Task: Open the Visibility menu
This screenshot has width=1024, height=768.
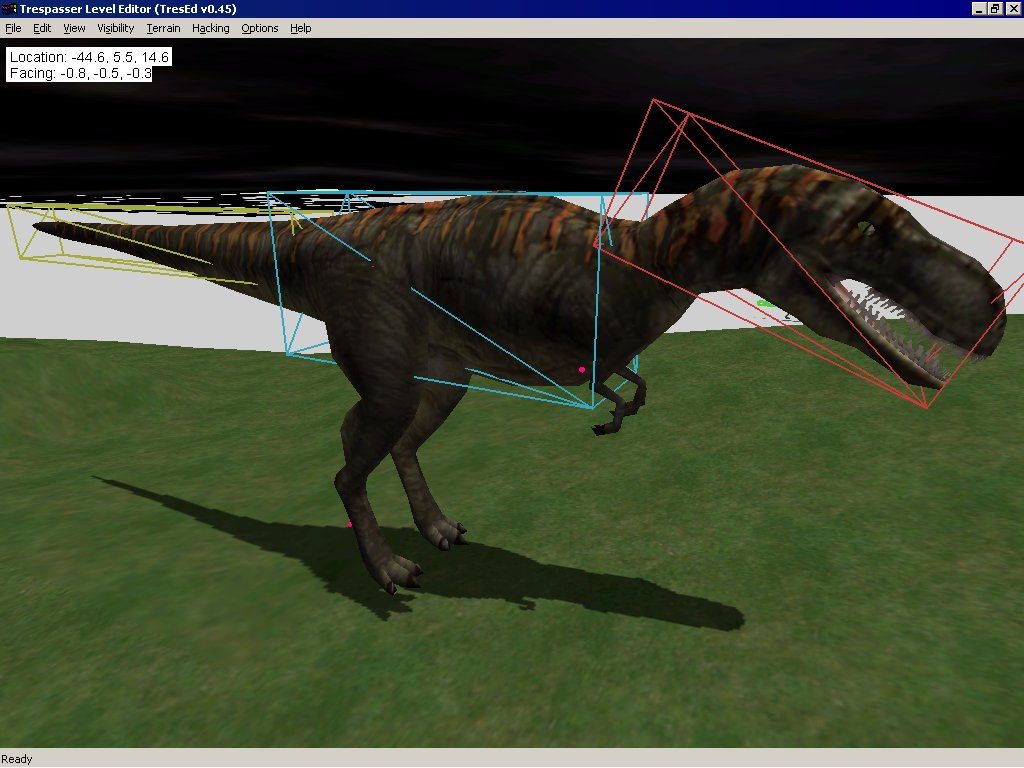Action: pos(116,28)
